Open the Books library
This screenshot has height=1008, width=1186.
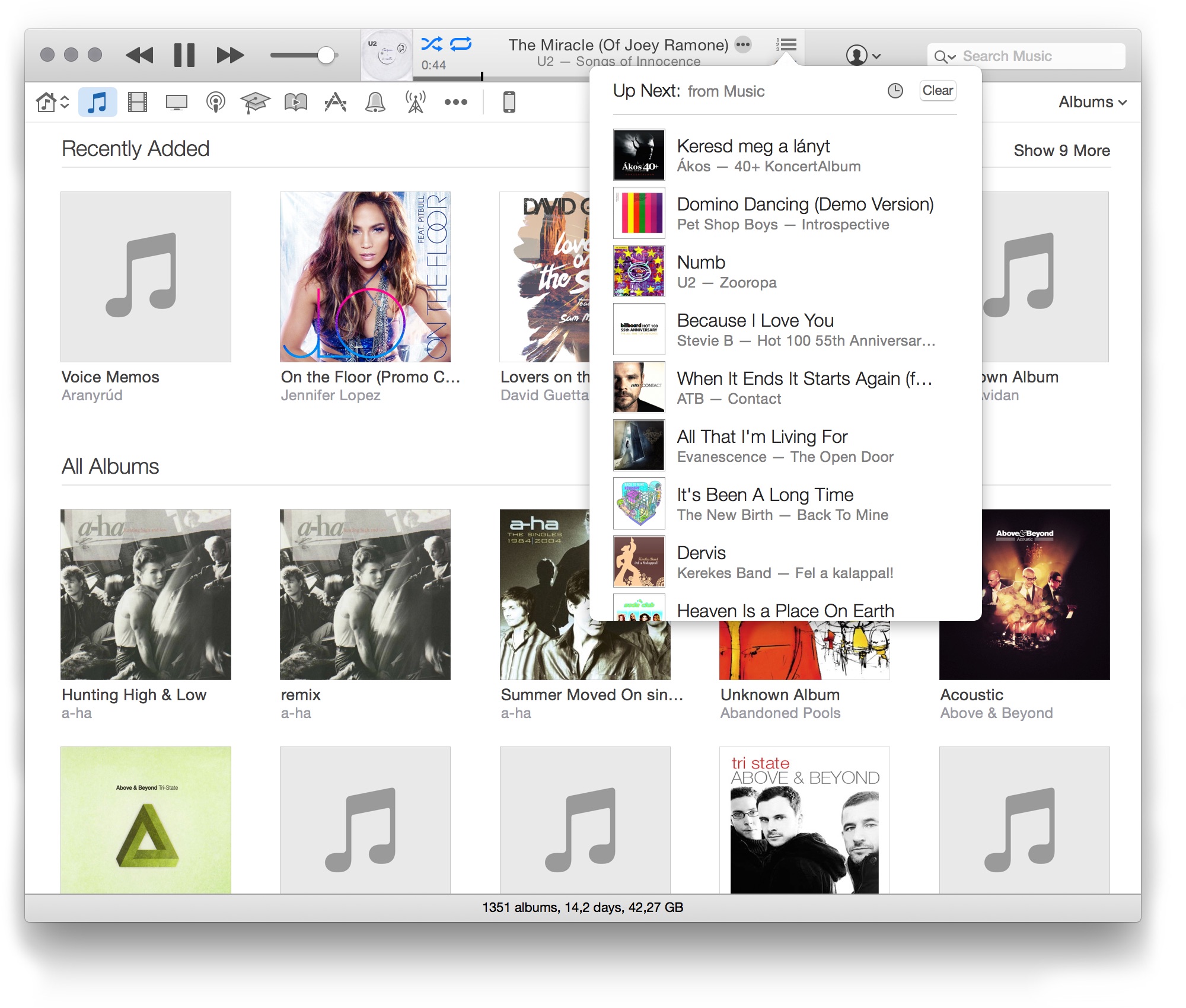pos(296,102)
